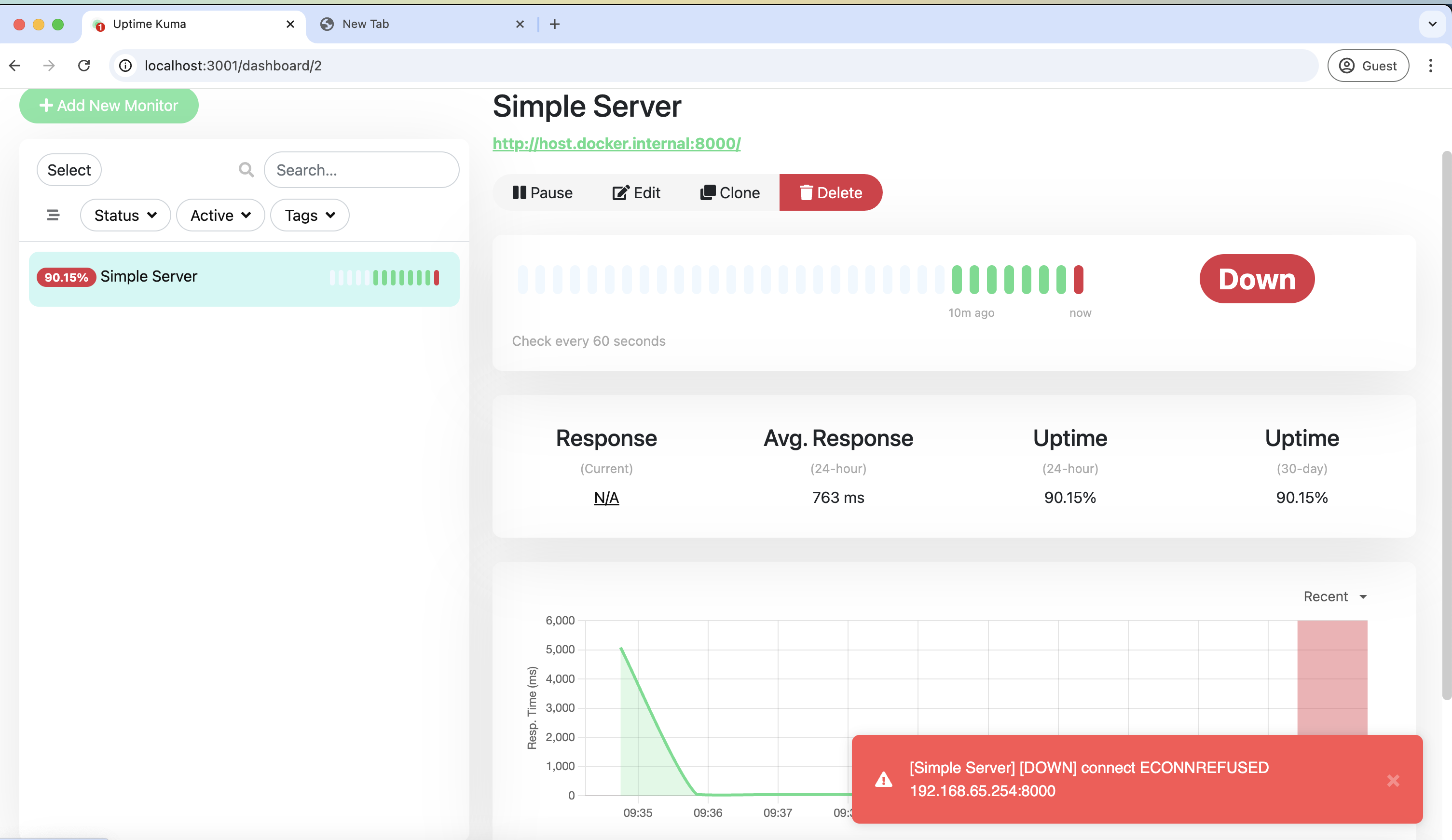Click the N/A current response link

point(607,497)
